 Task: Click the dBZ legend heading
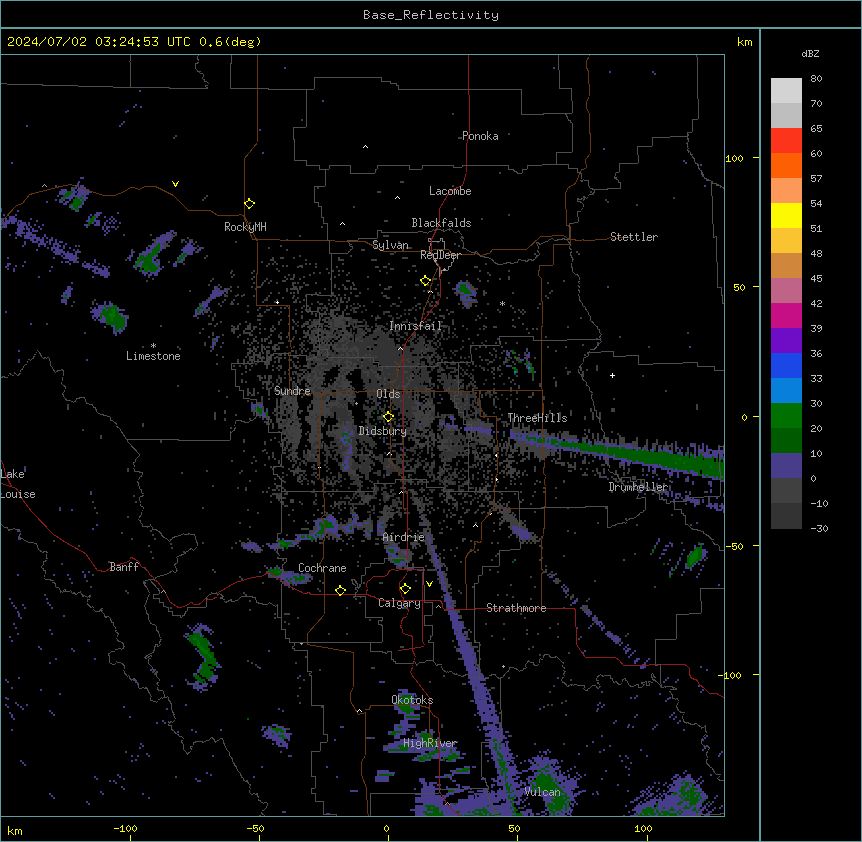coord(810,53)
